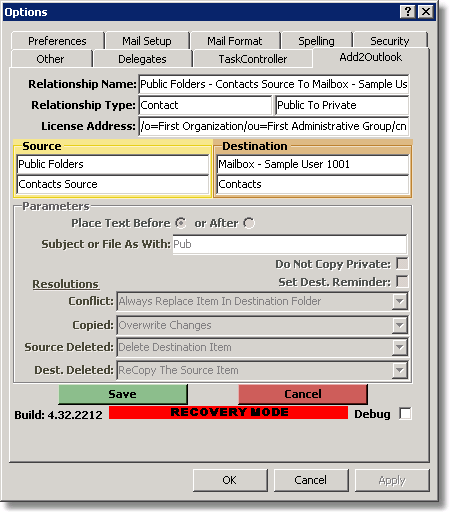
Task: Expand the Conflict resolution dropdown
Action: click(399, 301)
